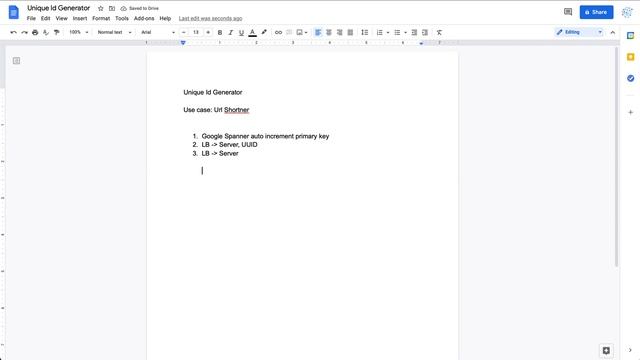Add a comment from the toolbar

(x=289, y=32)
